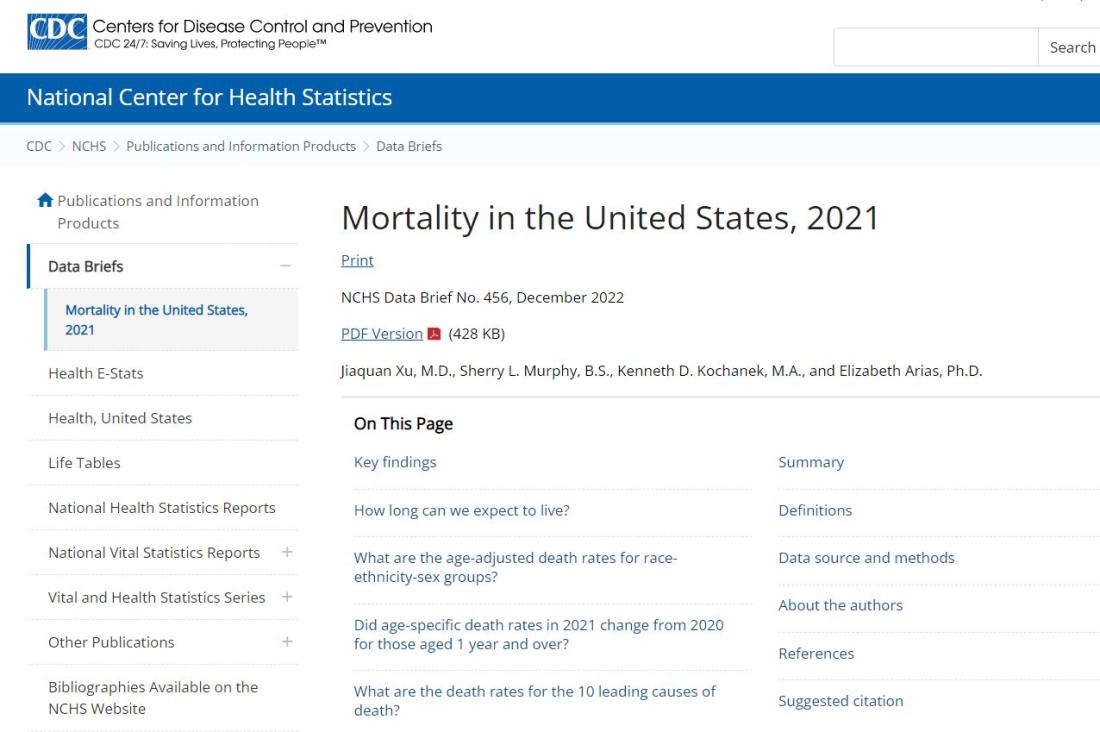
Task: Expand National Vital Statistics Reports submenu
Action: pyautogui.click(x=287, y=552)
